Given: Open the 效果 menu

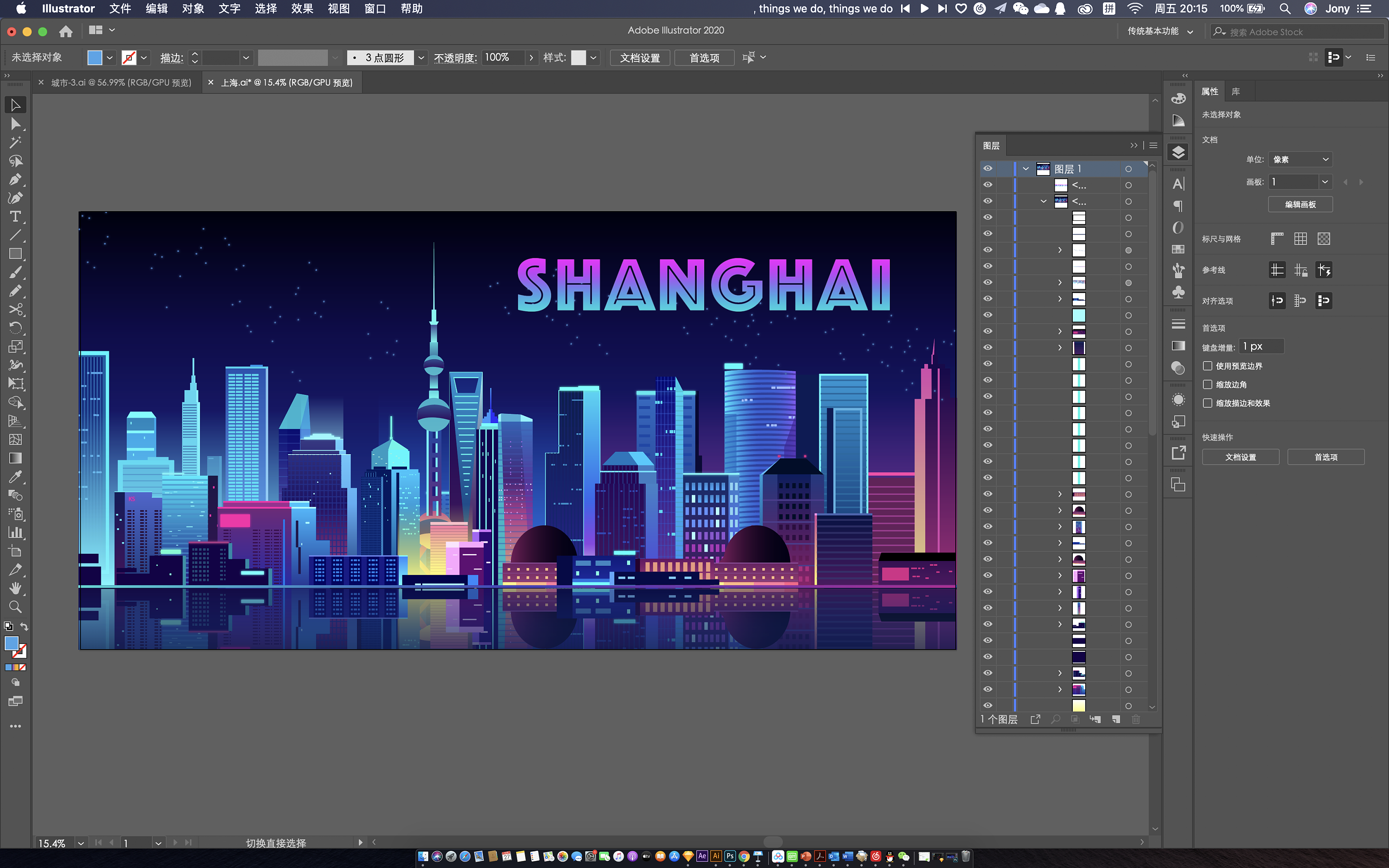Looking at the screenshot, I should [x=302, y=9].
